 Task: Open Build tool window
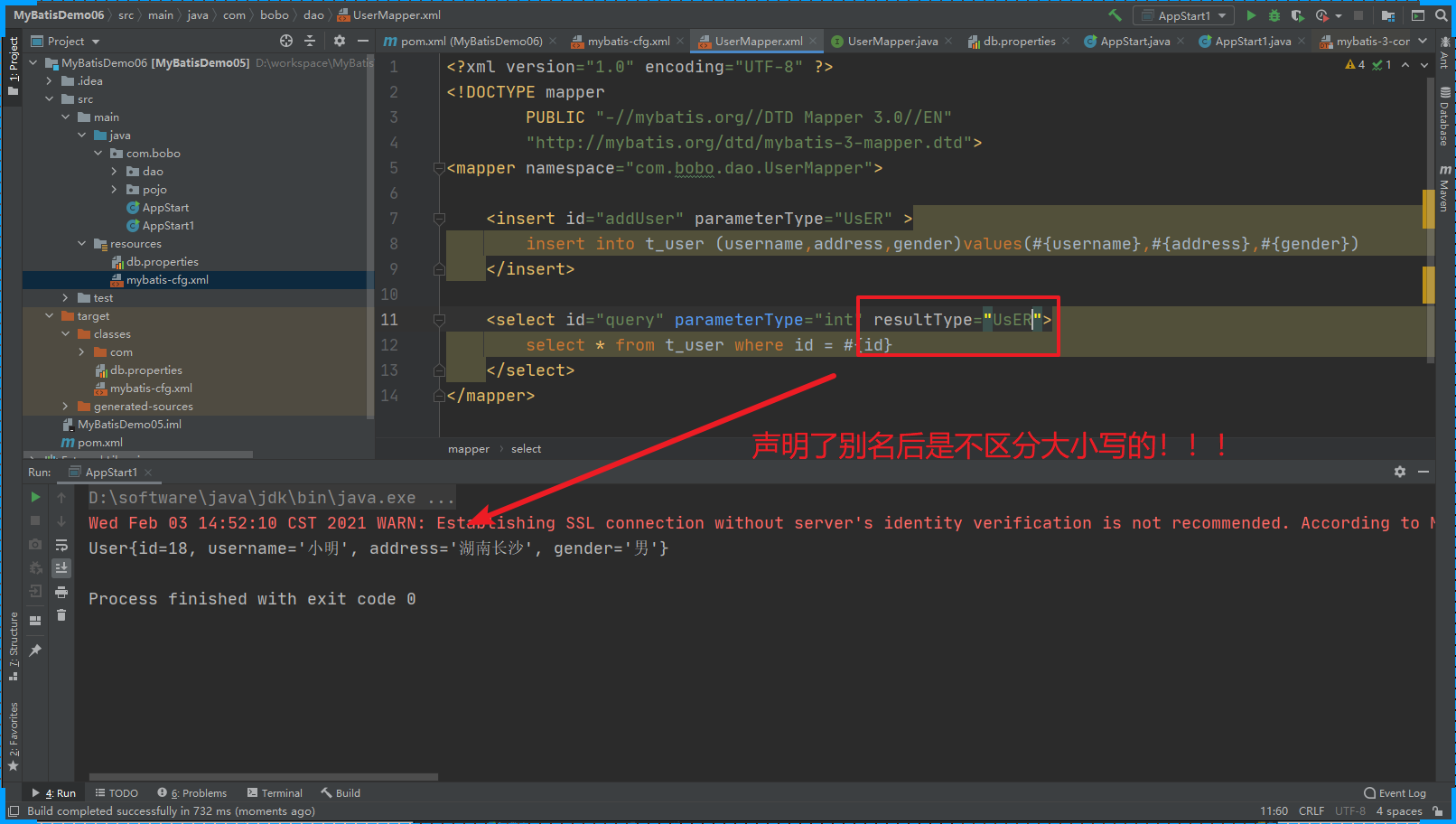pyautogui.click(x=341, y=793)
